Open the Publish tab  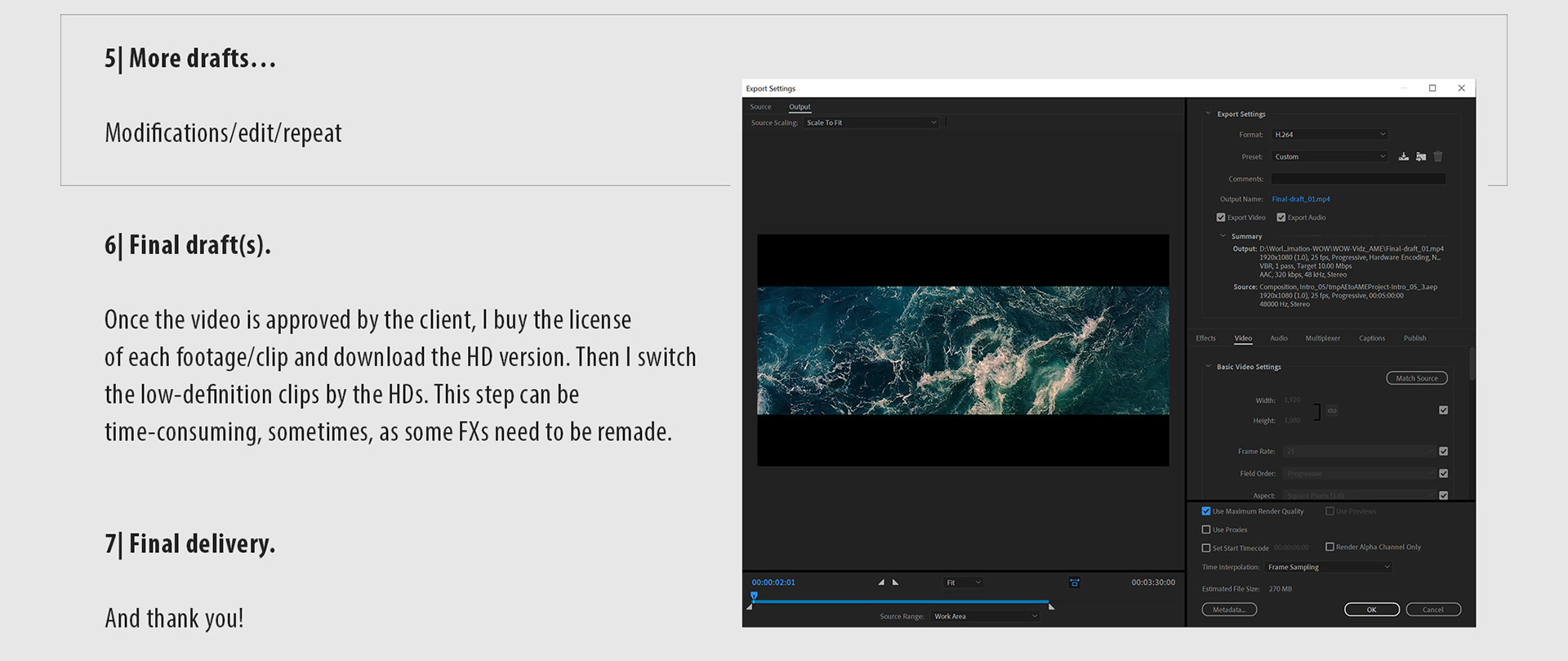tap(1414, 338)
